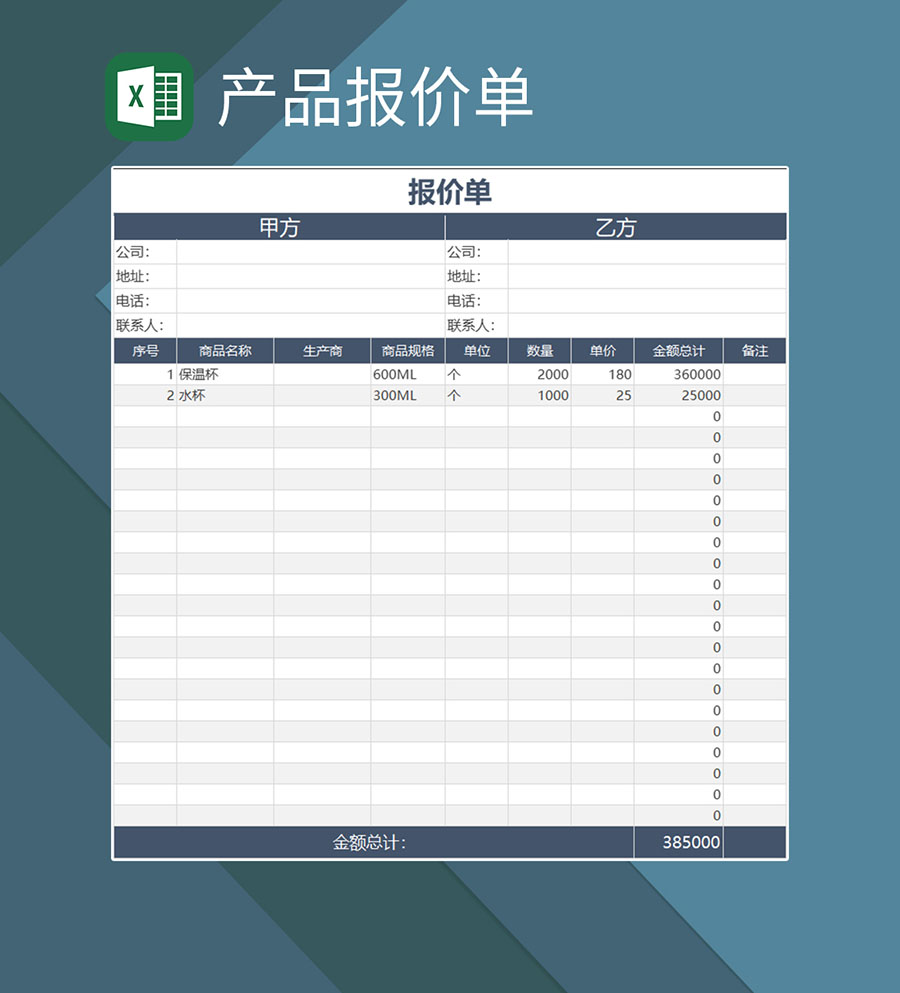Screen dimensions: 900x993
Task: Click the 乙方 地址 input field
Action: (x=646, y=277)
